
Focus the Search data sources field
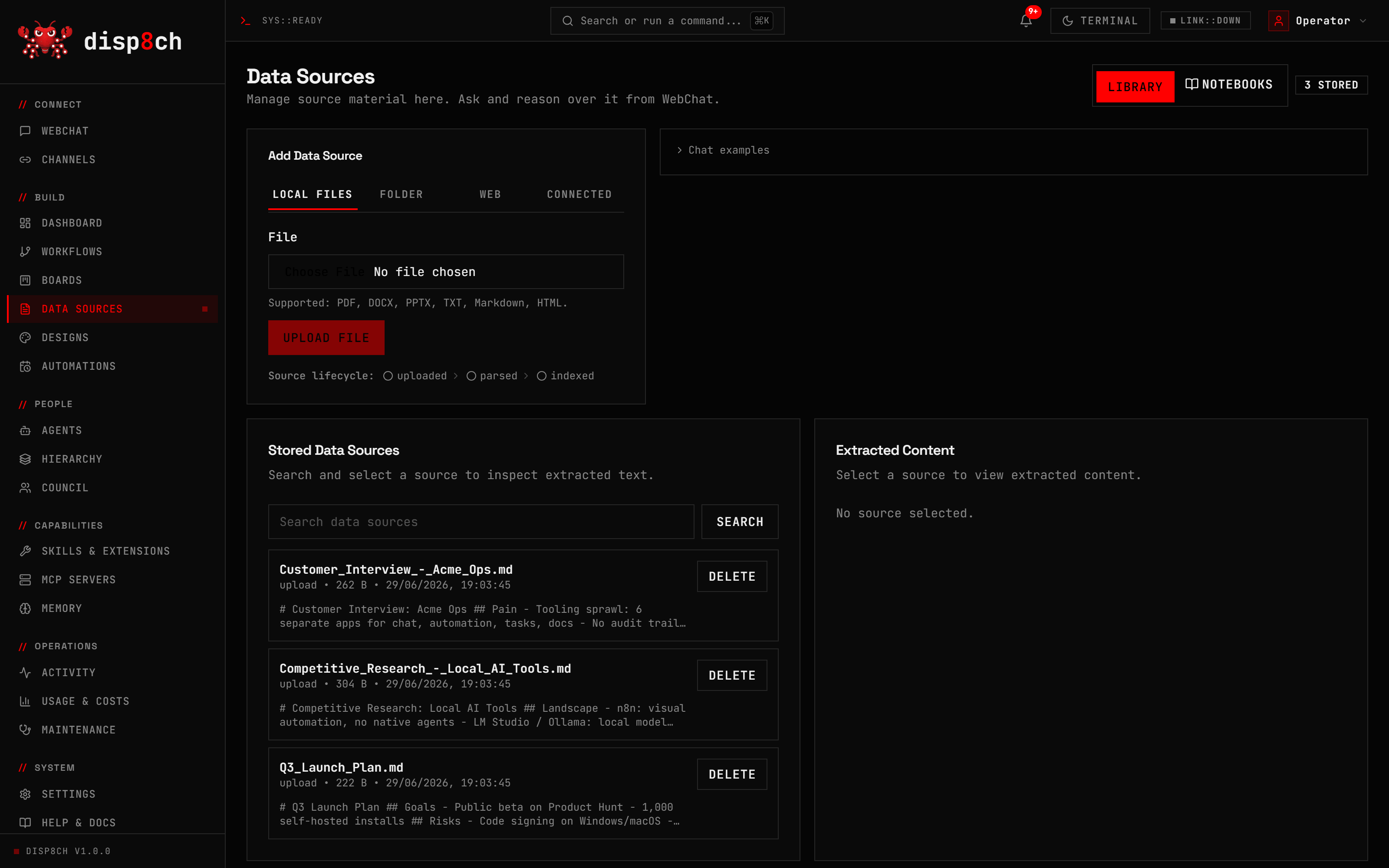[x=481, y=522]
